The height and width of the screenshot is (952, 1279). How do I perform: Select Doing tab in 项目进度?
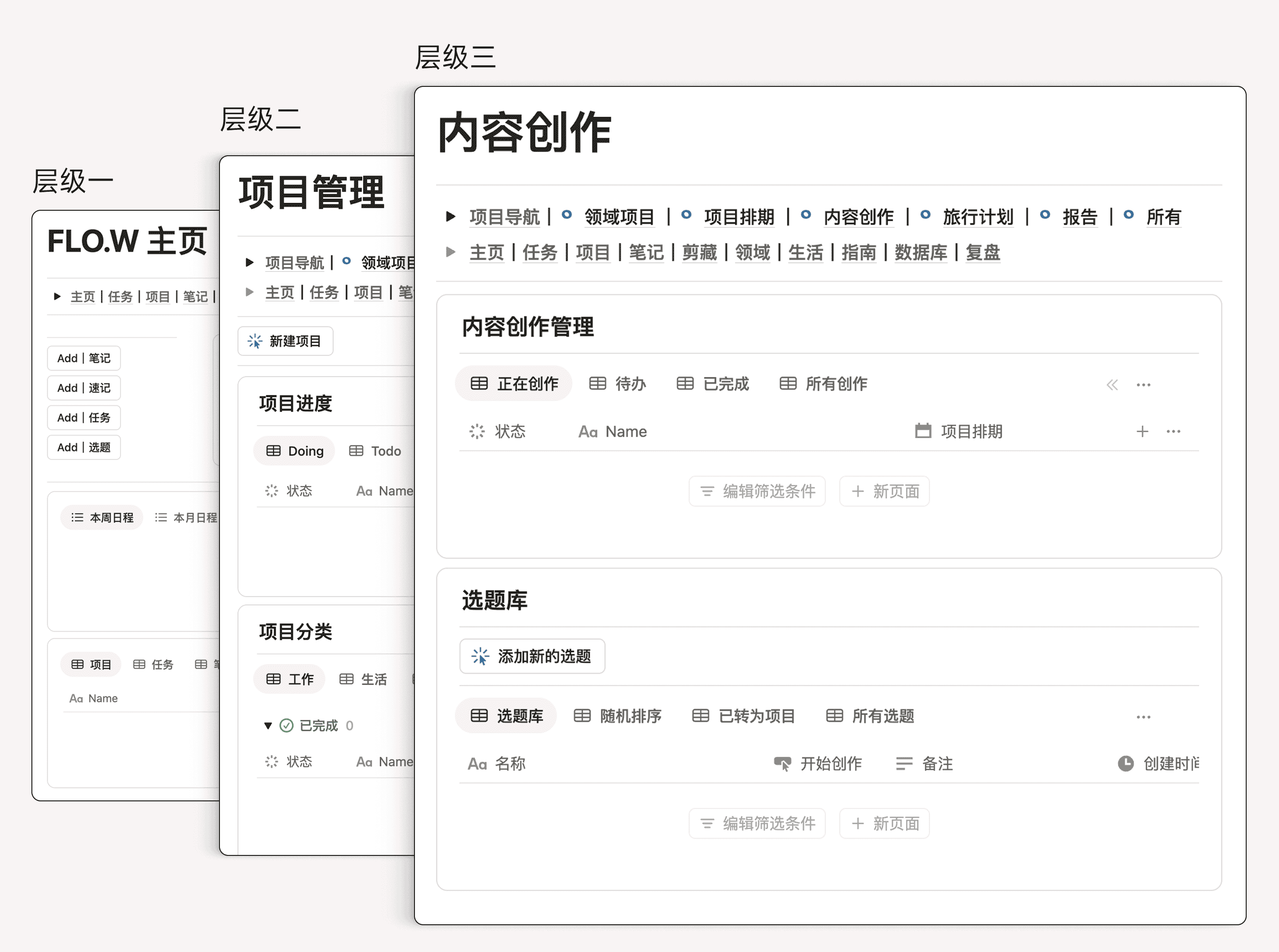[x=294, y=451]
